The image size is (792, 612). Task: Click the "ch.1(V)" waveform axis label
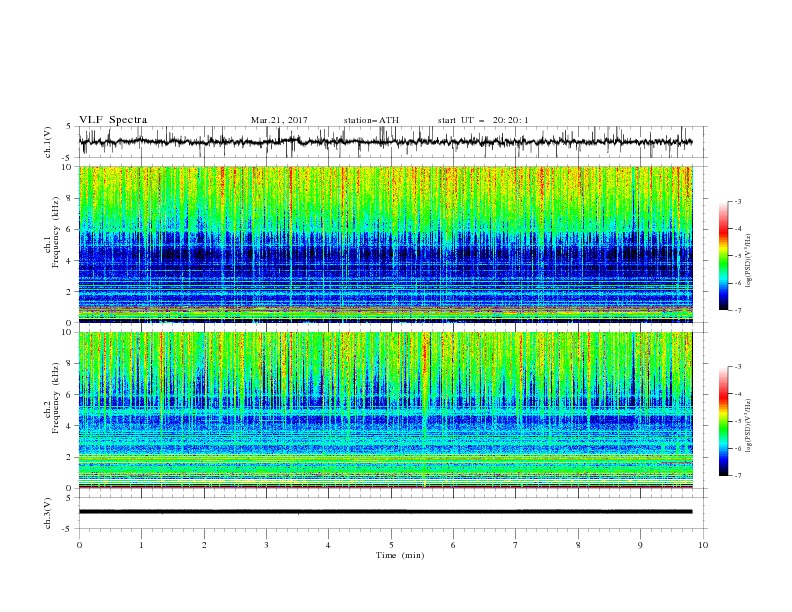[48, 142]
